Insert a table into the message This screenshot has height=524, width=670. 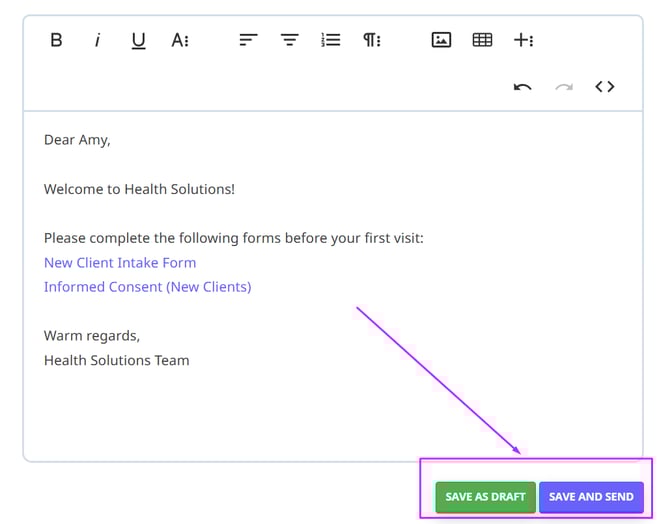pos(482,40)
